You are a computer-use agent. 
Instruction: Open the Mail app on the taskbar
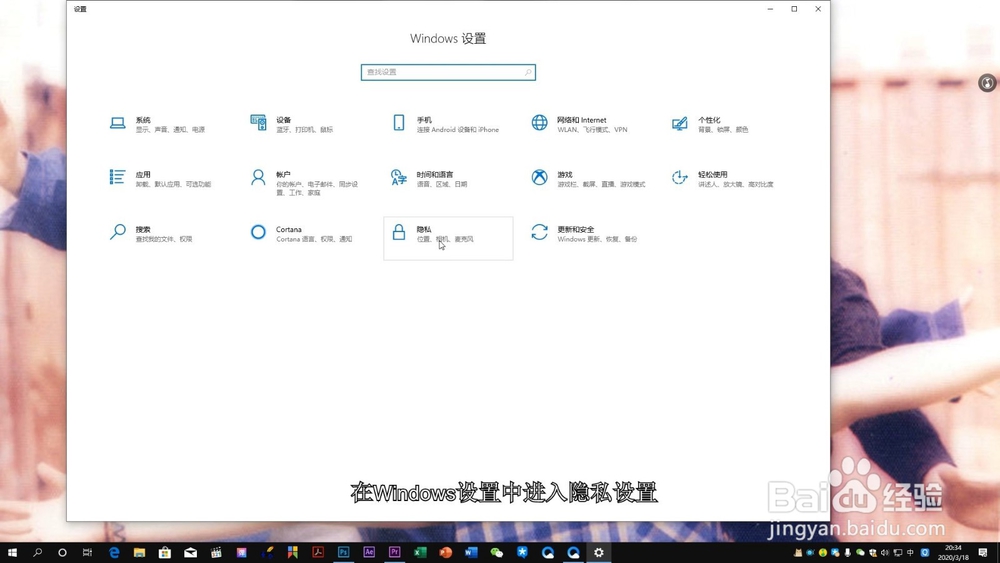(190, 552)
